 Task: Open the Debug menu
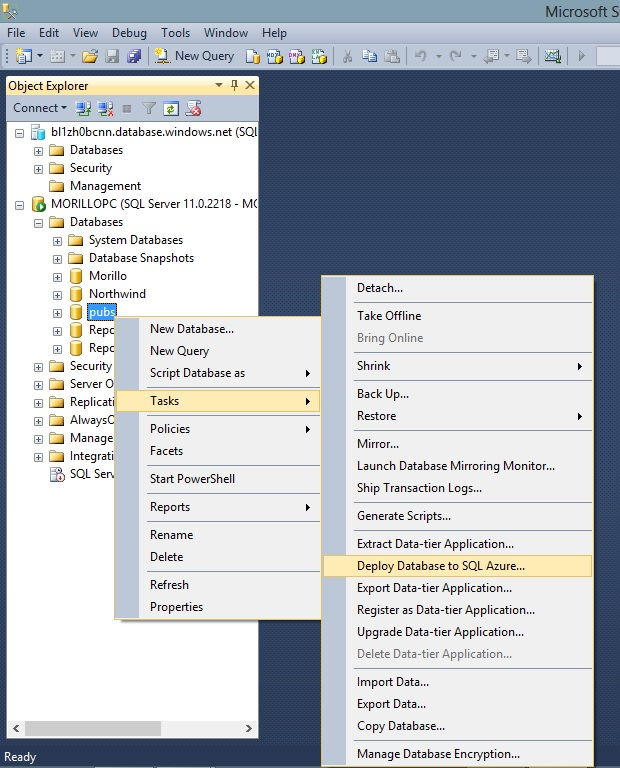pyautogui.click(x=129, y=33)
